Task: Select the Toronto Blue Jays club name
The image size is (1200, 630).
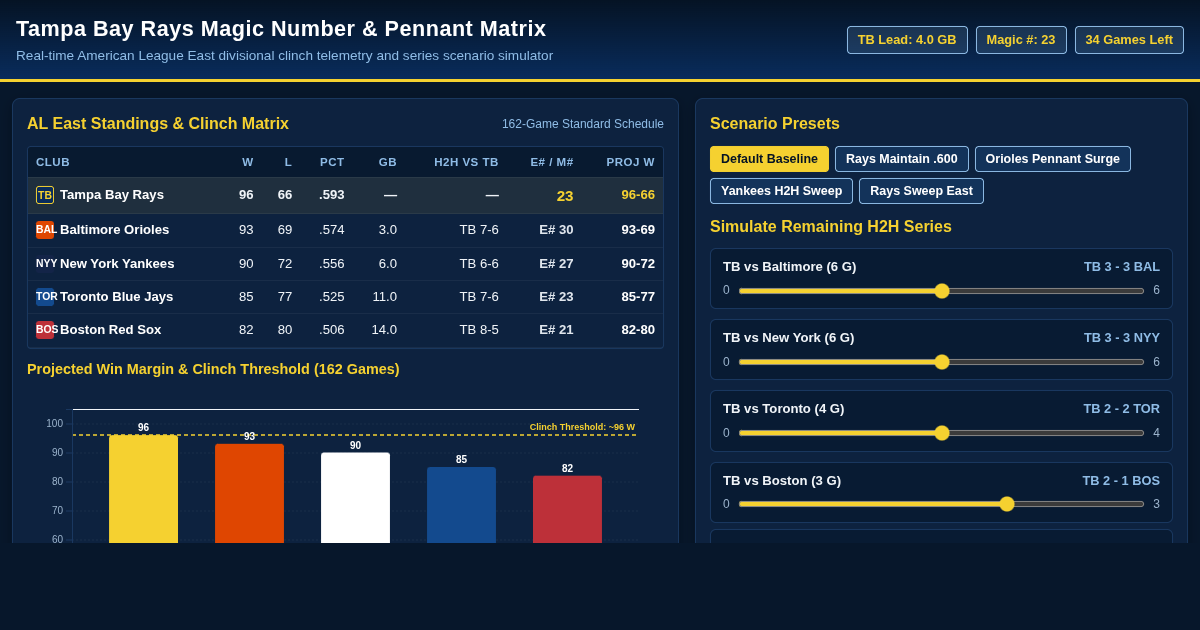Action: tap(117, 297)
